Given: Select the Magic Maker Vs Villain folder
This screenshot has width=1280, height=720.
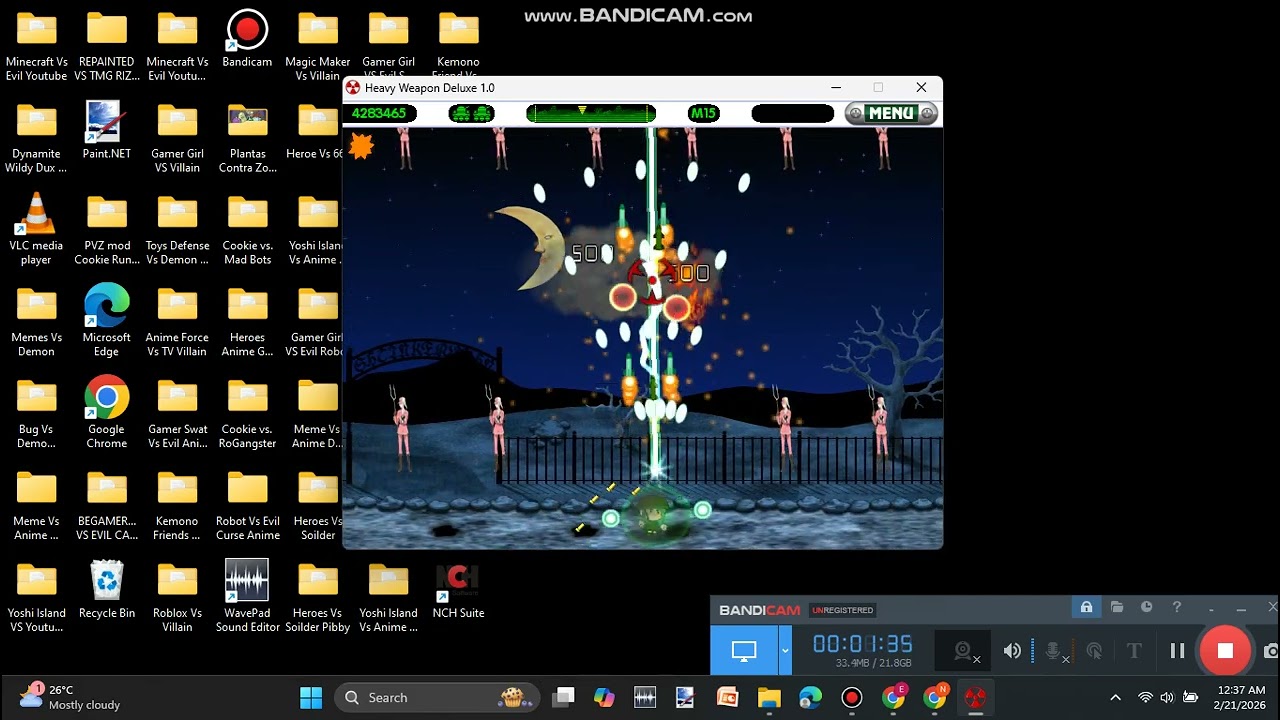Looking at the screenshot, I should 317,46.
